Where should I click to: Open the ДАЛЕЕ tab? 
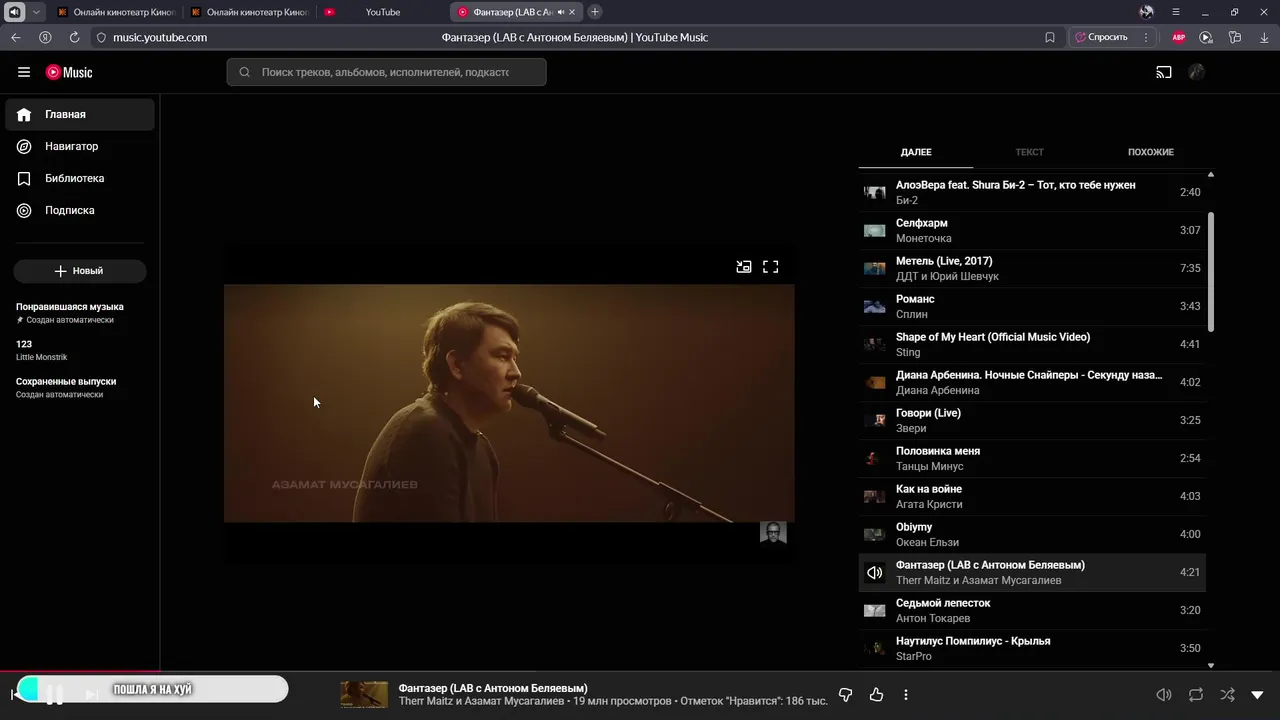pos(916,152)
